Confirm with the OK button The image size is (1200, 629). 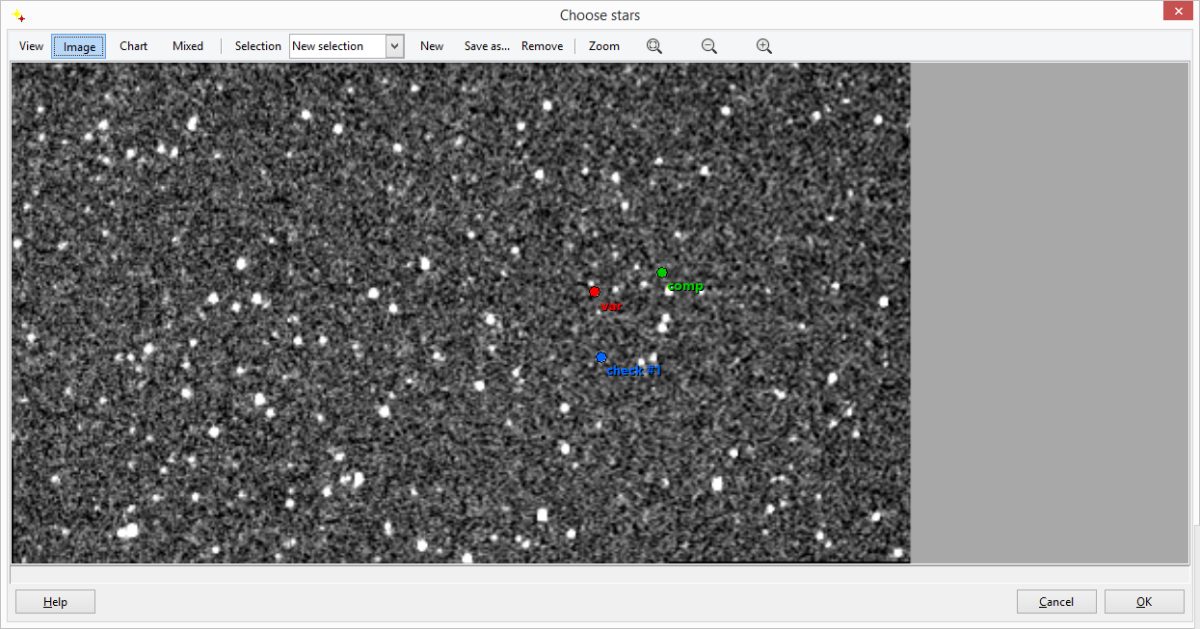1143,602
